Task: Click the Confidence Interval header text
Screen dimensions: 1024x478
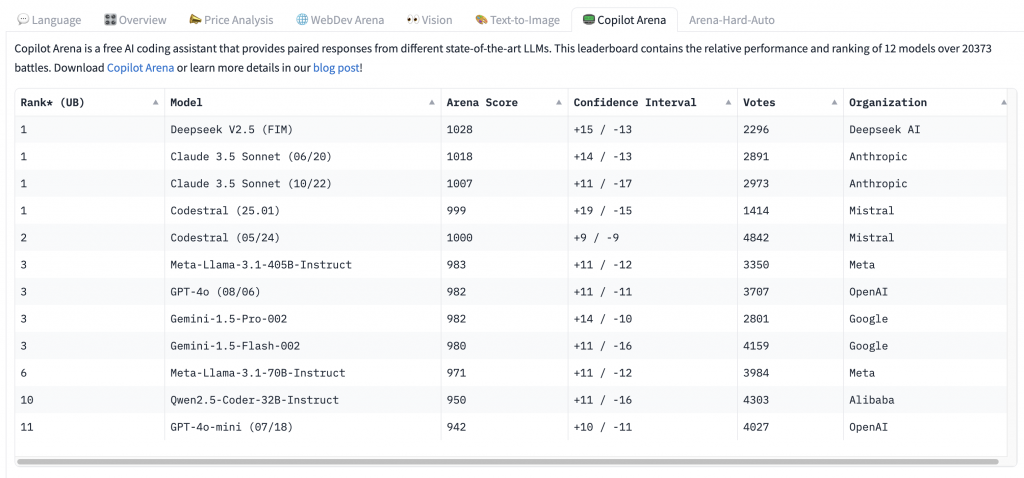Action: [635, 103]
